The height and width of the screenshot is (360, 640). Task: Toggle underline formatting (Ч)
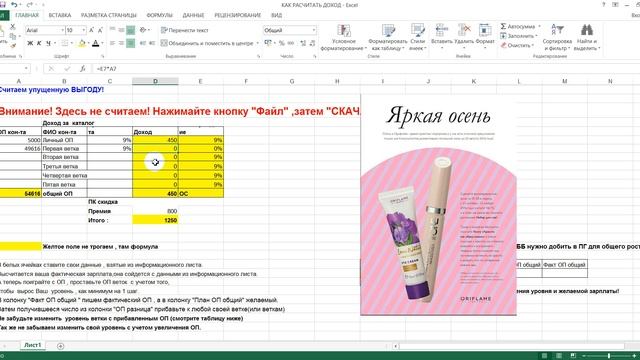pyautogui.click(x=48, y=43)
